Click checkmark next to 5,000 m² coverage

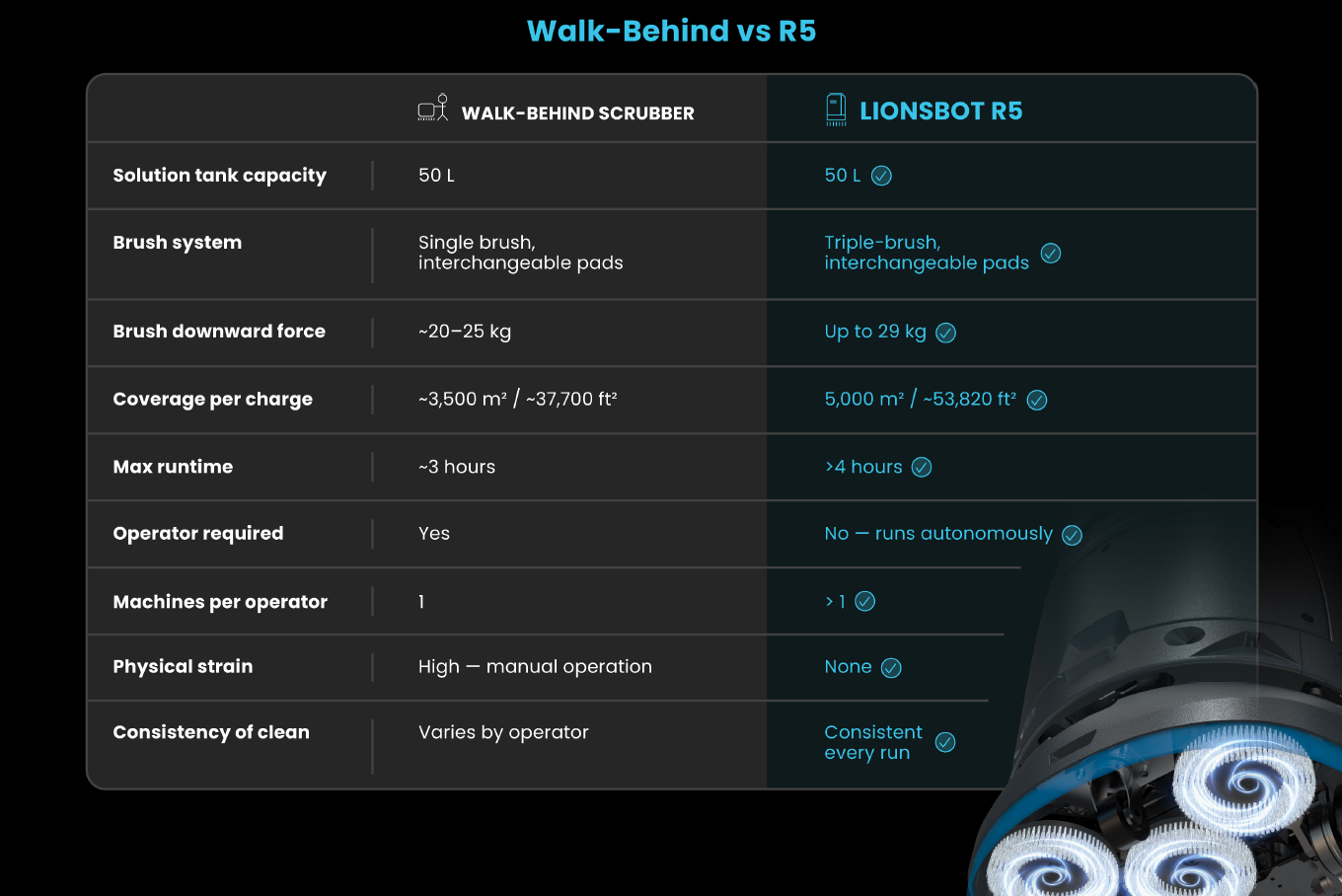(x=1037, y=400)
